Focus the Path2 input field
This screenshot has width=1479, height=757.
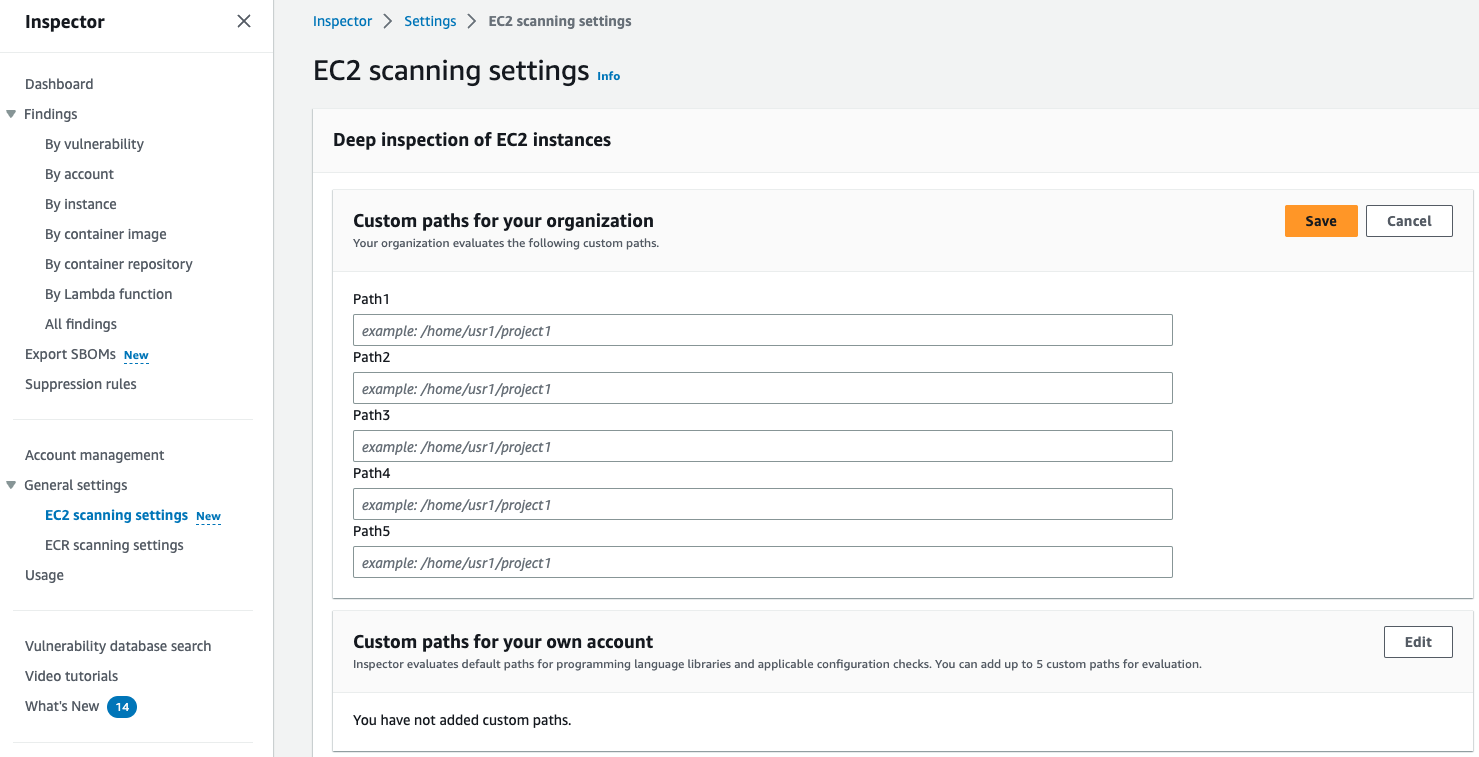pyautogui.click(x=763, y=388)
